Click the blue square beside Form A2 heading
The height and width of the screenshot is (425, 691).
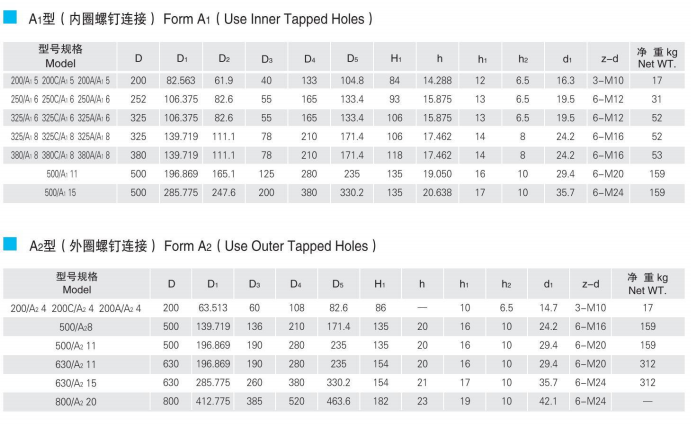(x=11, y=244)
